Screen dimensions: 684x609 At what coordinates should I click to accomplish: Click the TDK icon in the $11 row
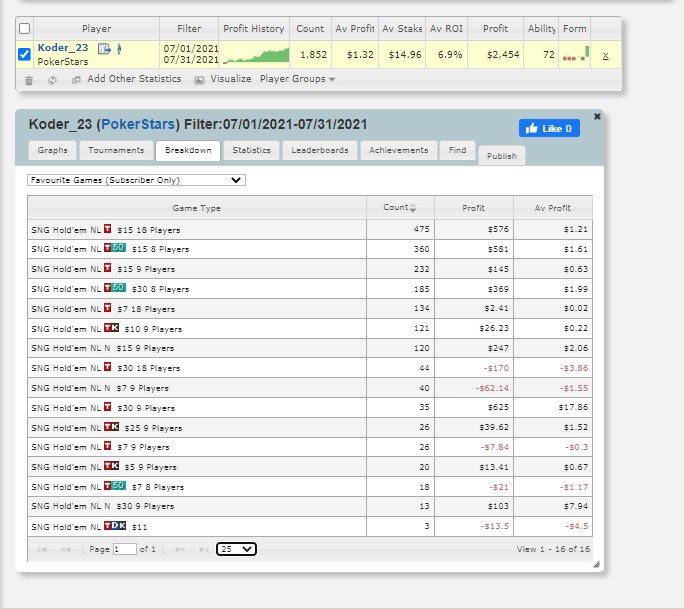[115, 525]
